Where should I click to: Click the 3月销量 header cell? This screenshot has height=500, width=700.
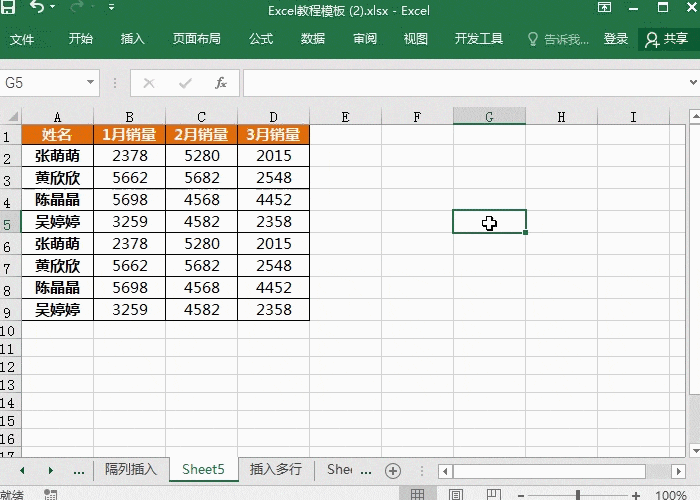click(273, 134)
